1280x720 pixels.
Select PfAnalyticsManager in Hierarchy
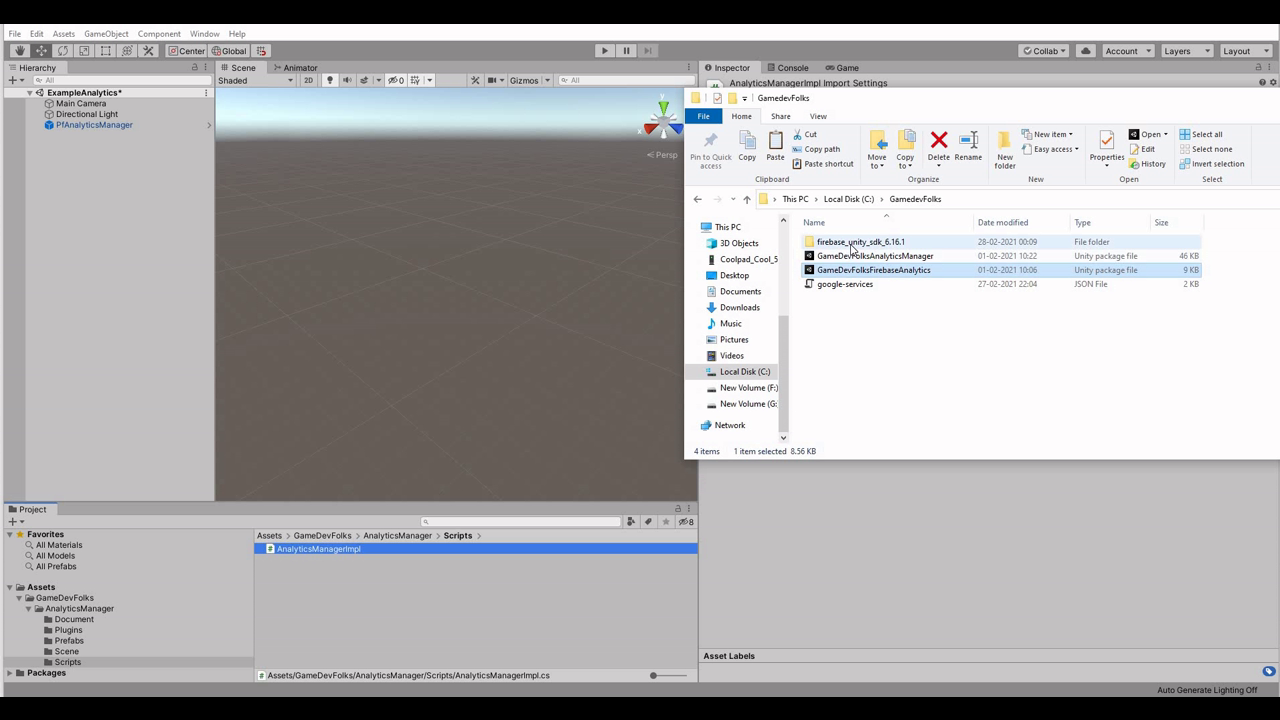click(x=94, y=125)
